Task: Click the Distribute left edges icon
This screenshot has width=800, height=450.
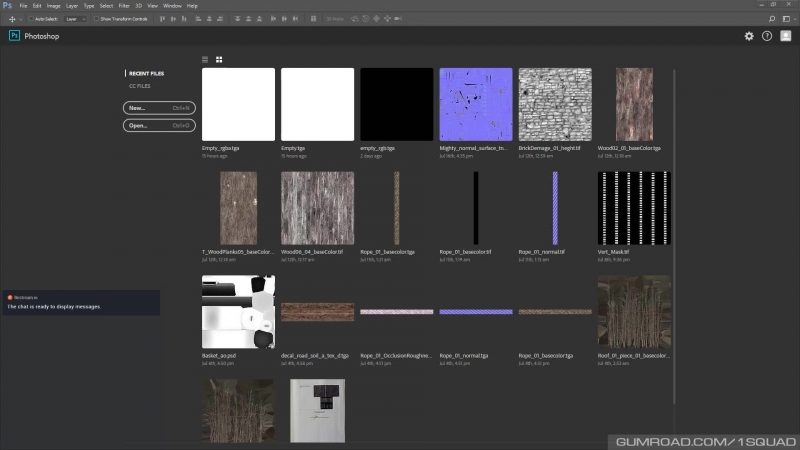Action: (273, 19)
